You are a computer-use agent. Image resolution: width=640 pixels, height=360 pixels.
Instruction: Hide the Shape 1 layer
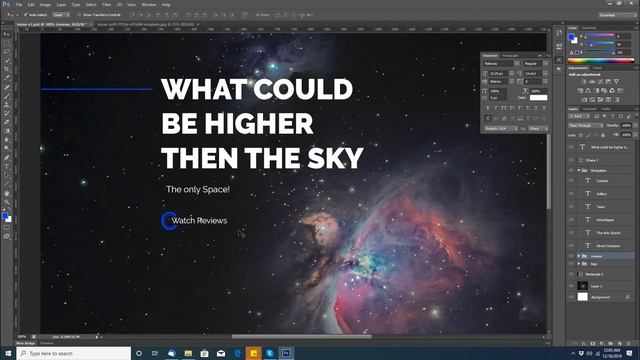pos(571,160)
